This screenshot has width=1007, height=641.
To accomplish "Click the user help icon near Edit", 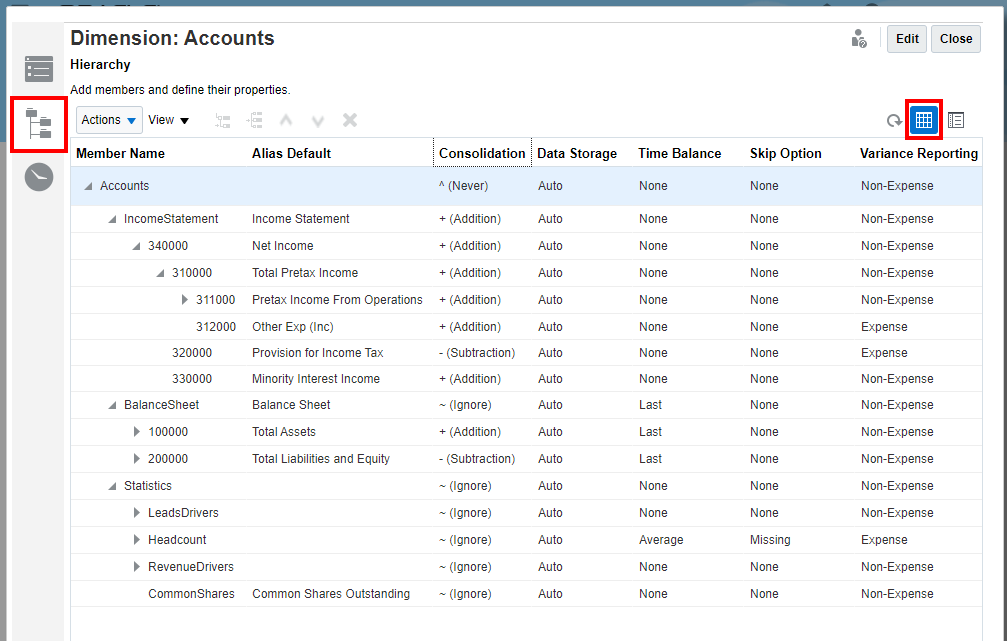I will 859,39.
